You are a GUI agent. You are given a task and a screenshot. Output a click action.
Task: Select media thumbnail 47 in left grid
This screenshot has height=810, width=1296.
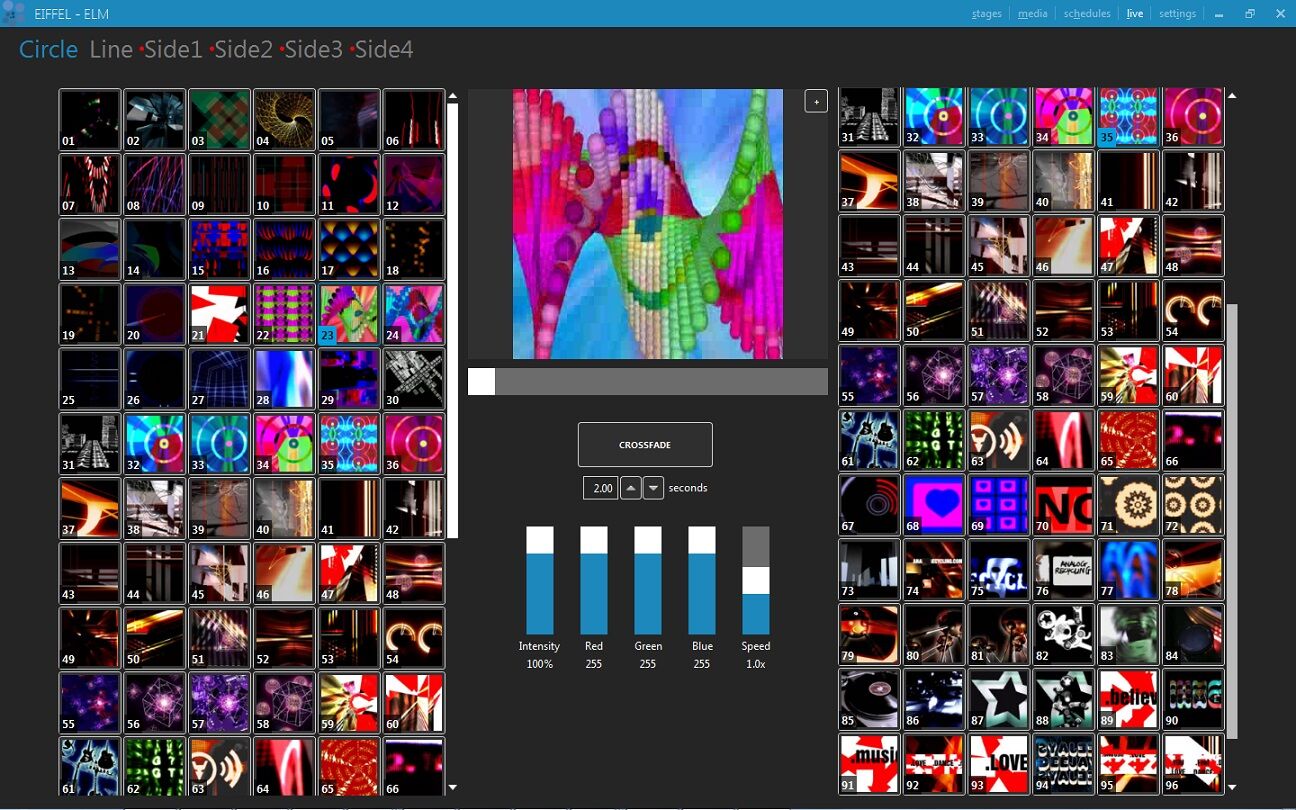349,573
